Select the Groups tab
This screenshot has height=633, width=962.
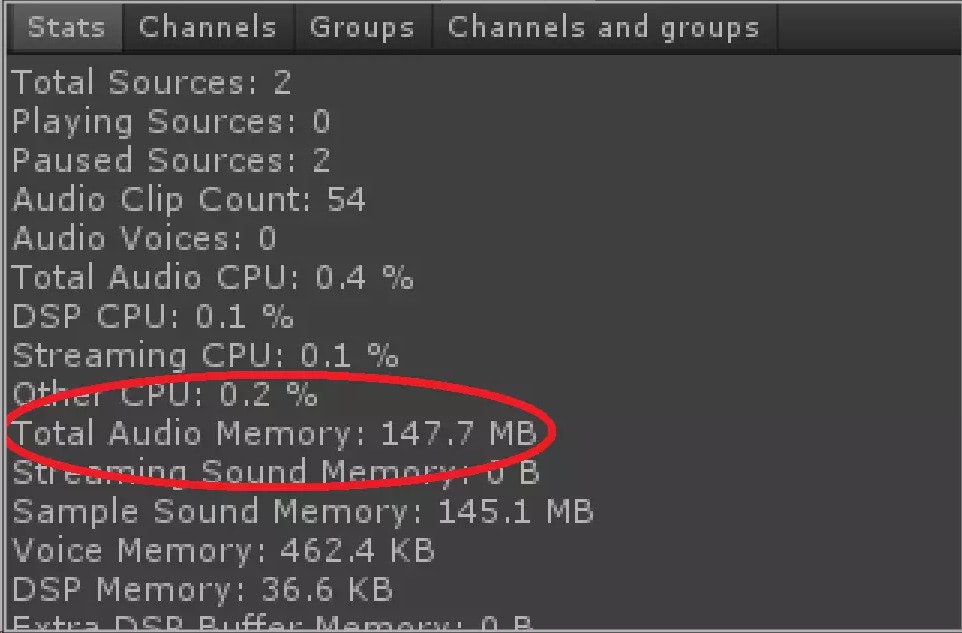pos(361,27)
